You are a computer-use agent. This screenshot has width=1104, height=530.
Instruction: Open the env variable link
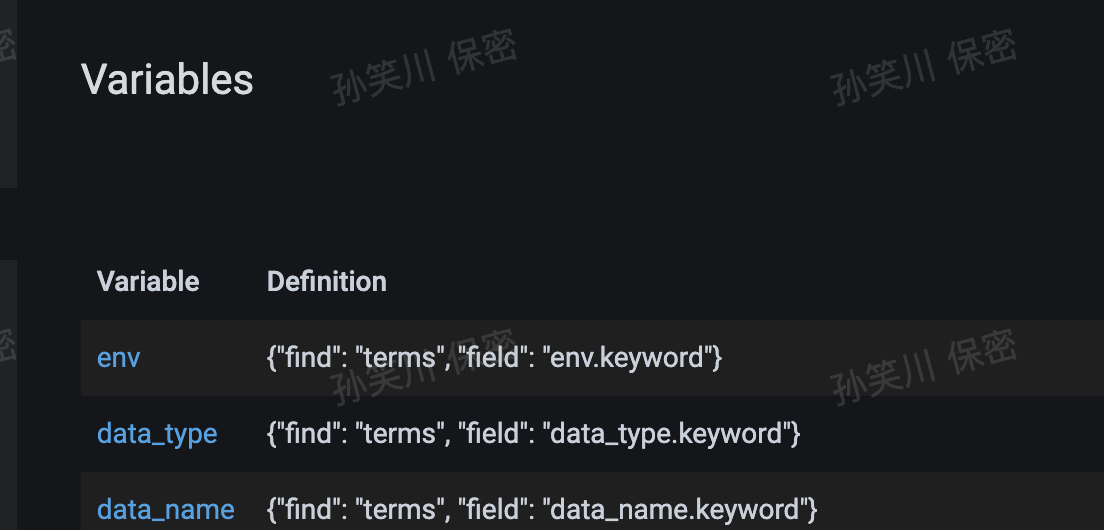click(118, 358)
